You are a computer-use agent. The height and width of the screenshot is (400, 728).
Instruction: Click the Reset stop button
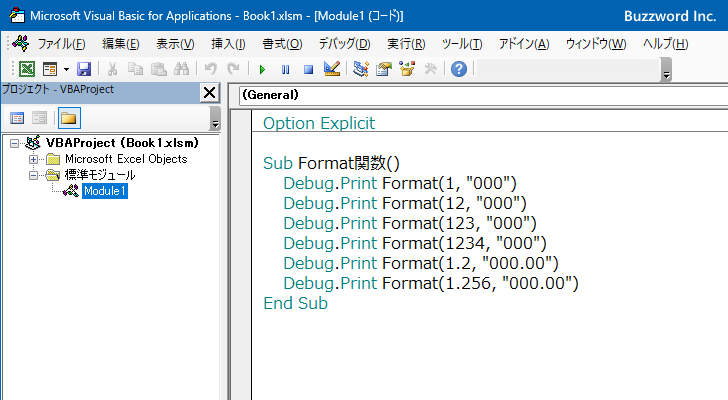pos(308,70)
